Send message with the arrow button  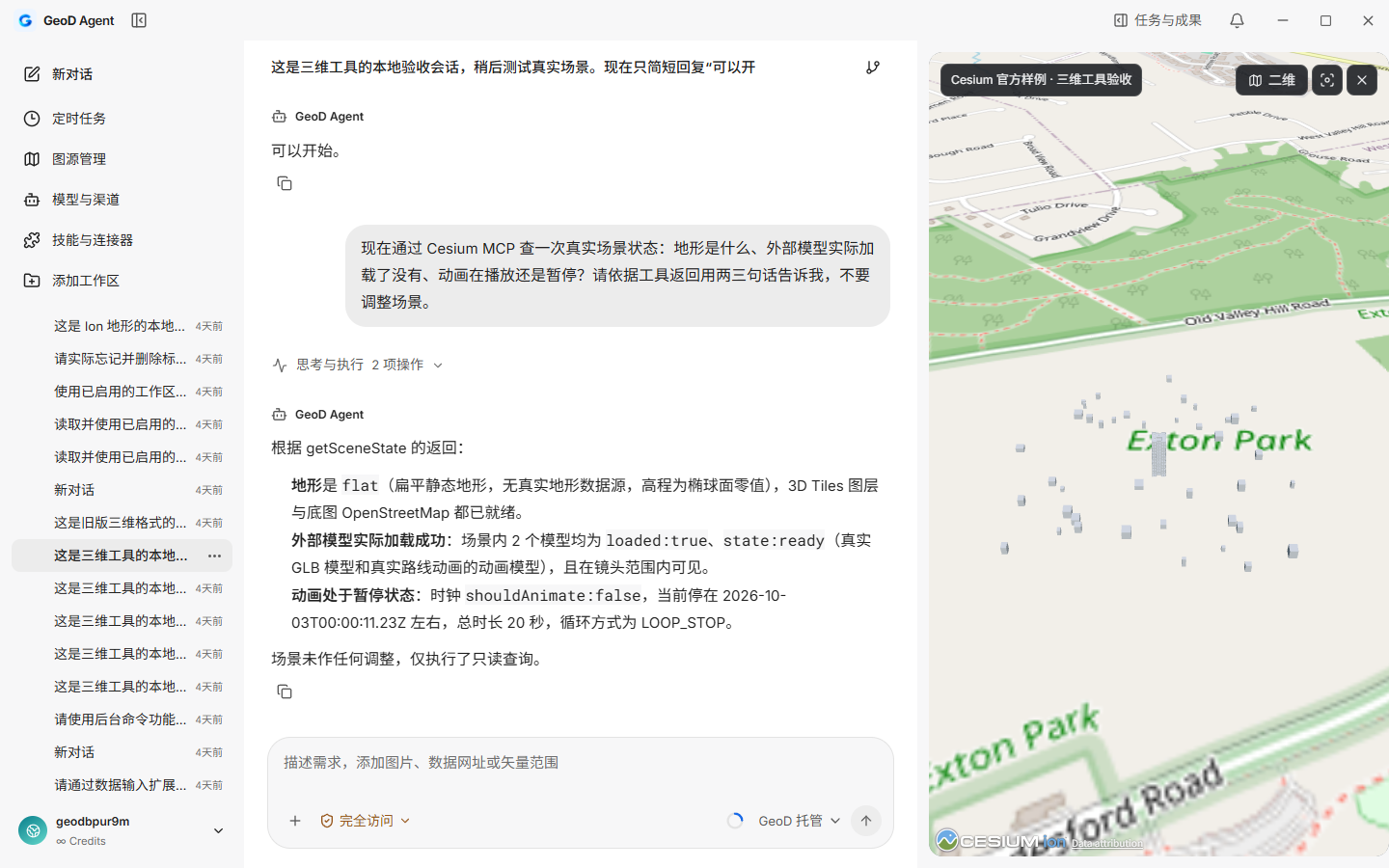pyautogui.click(x=866, y=821)
